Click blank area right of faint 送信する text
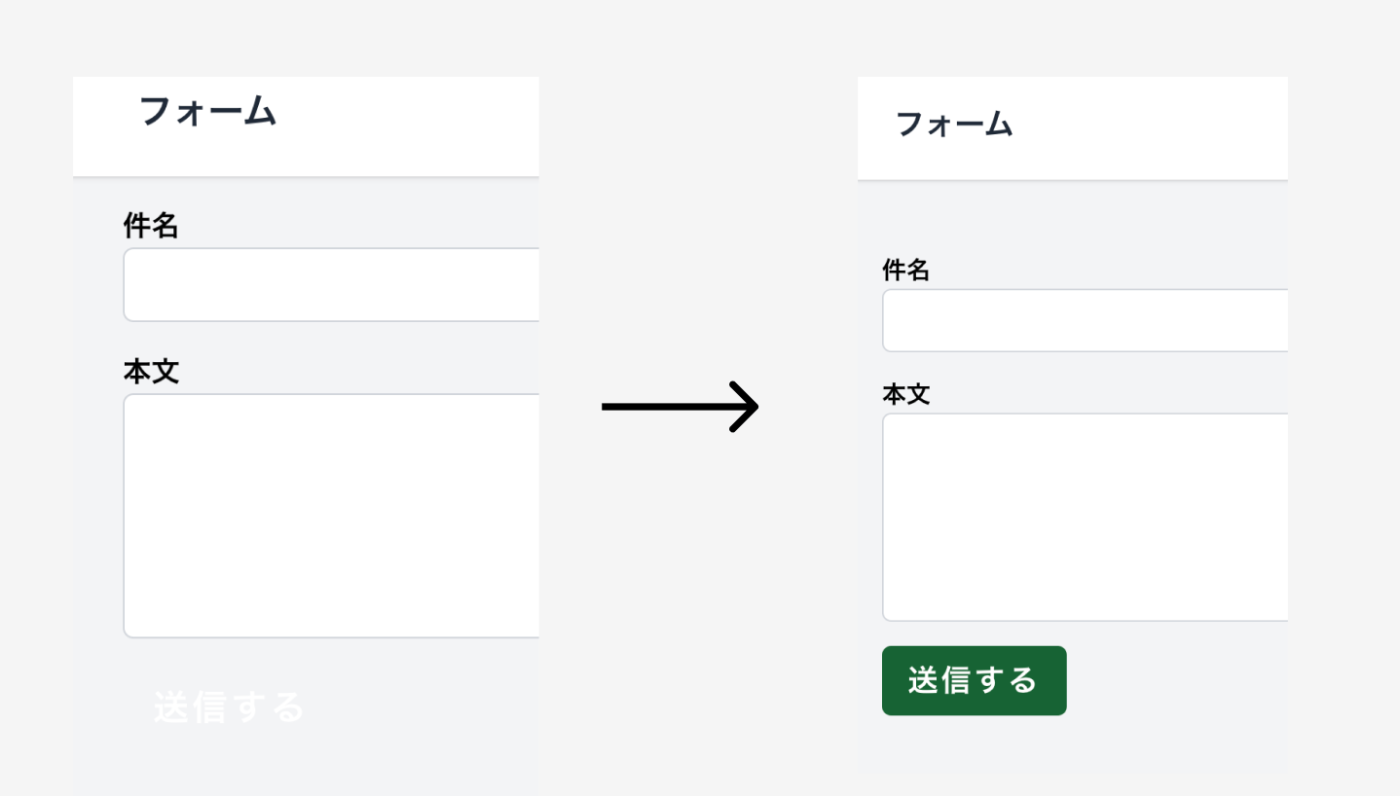Viewport: 1400px width, 796px height. [x=420, y=708]
